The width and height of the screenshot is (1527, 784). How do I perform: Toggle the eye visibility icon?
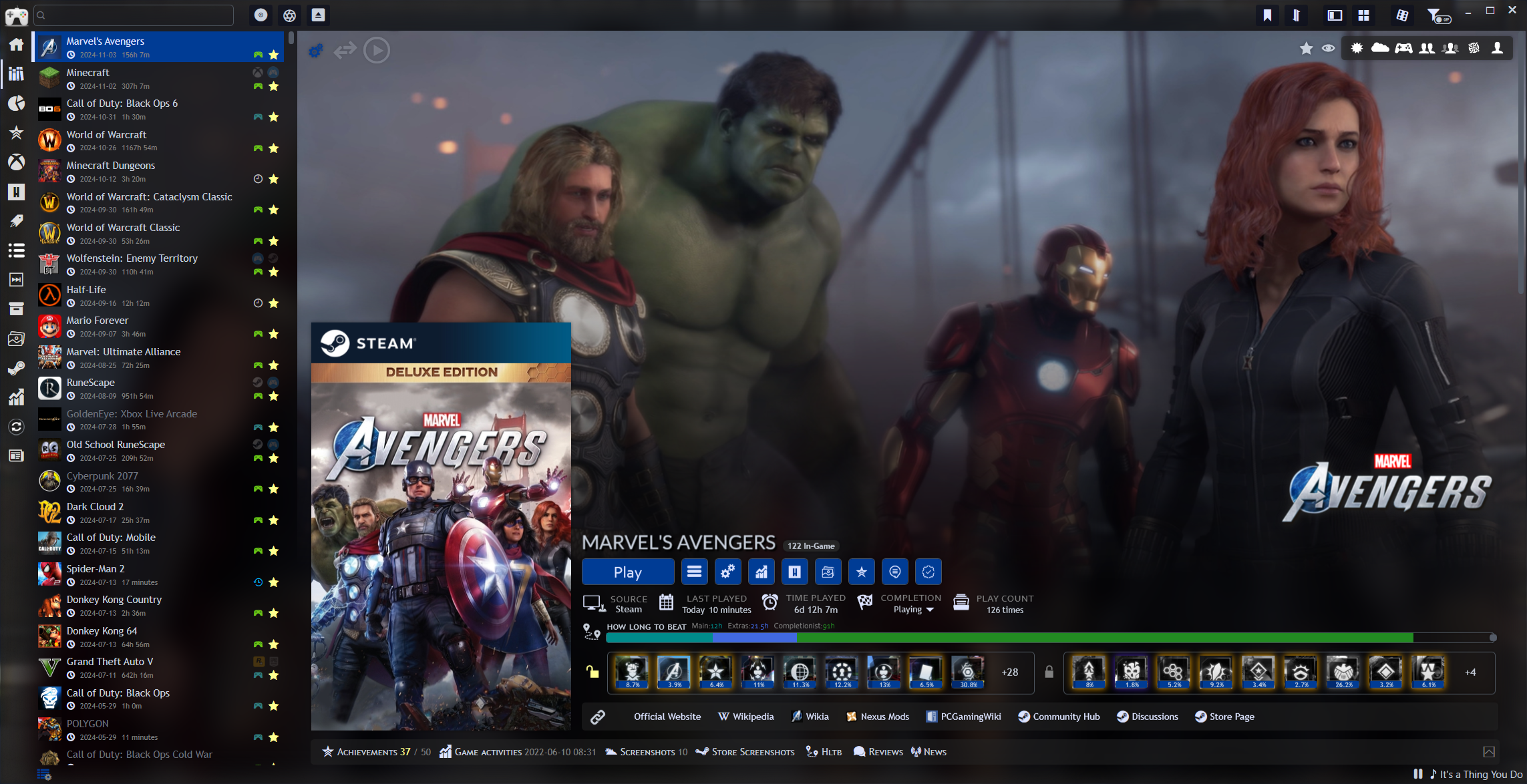(1329, 48)
